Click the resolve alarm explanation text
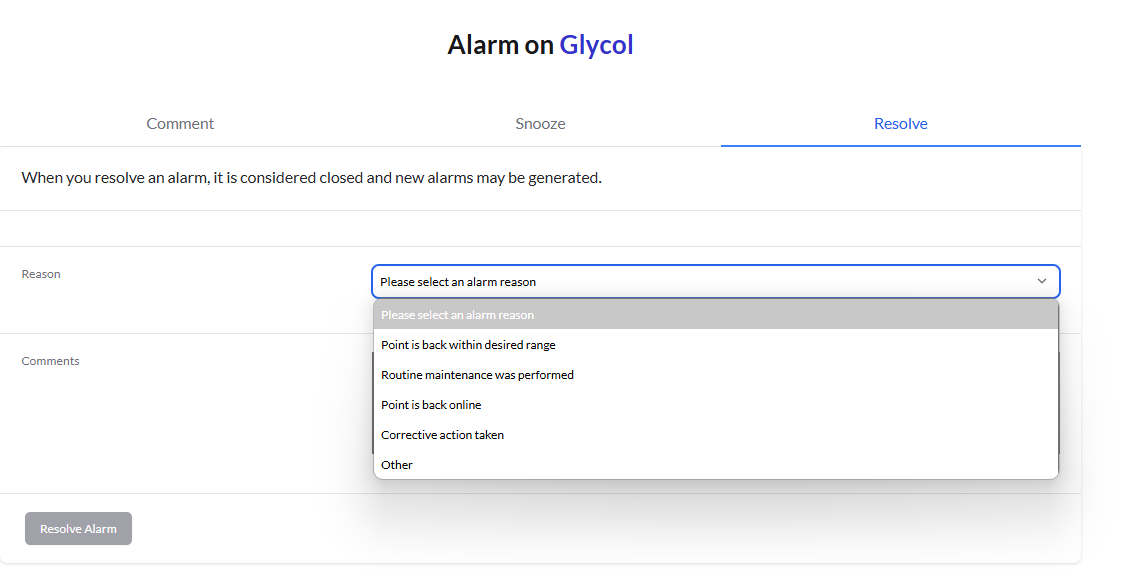1121x577 pixels. 312,177
